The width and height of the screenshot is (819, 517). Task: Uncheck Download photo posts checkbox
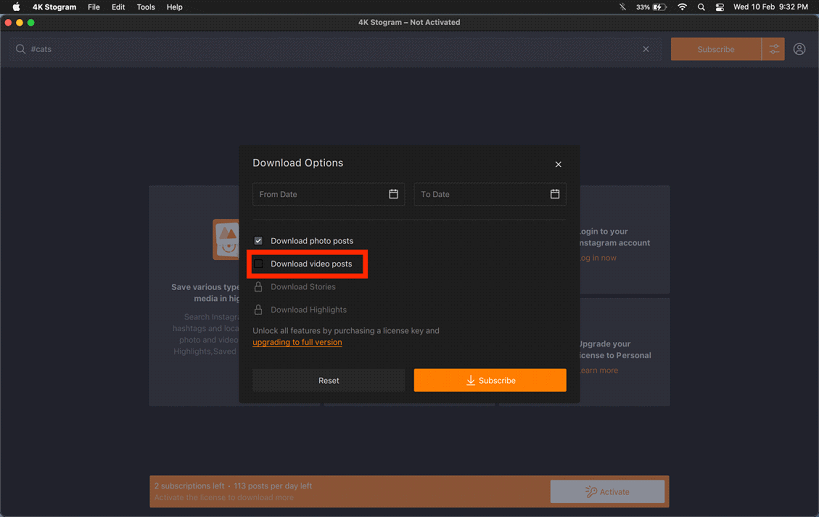pyautogui.click(x=259, y=241)
